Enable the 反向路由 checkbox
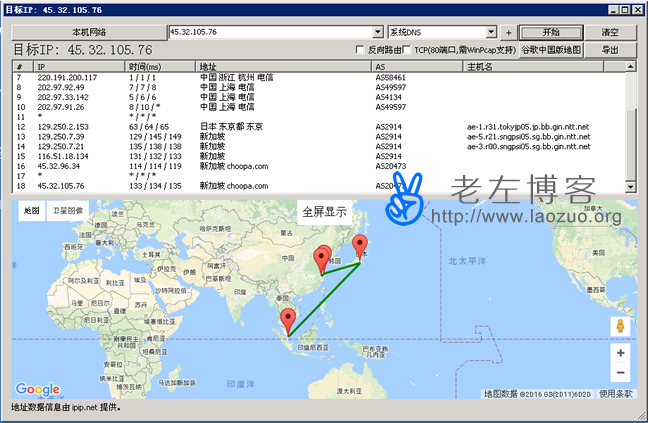 (x=362, y=50)
